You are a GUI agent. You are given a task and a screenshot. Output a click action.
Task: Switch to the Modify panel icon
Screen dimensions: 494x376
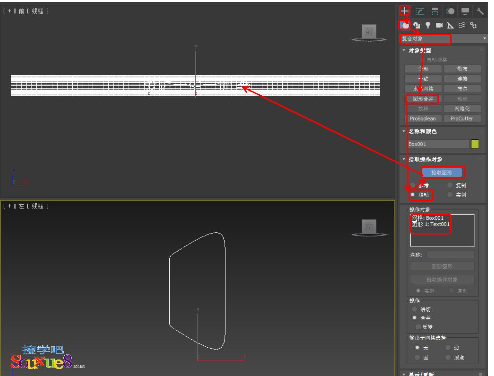click(x=420, y=11)
